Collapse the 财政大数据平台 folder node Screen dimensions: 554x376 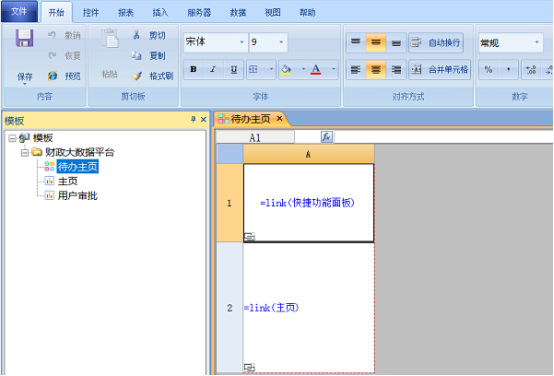(25, 153)
